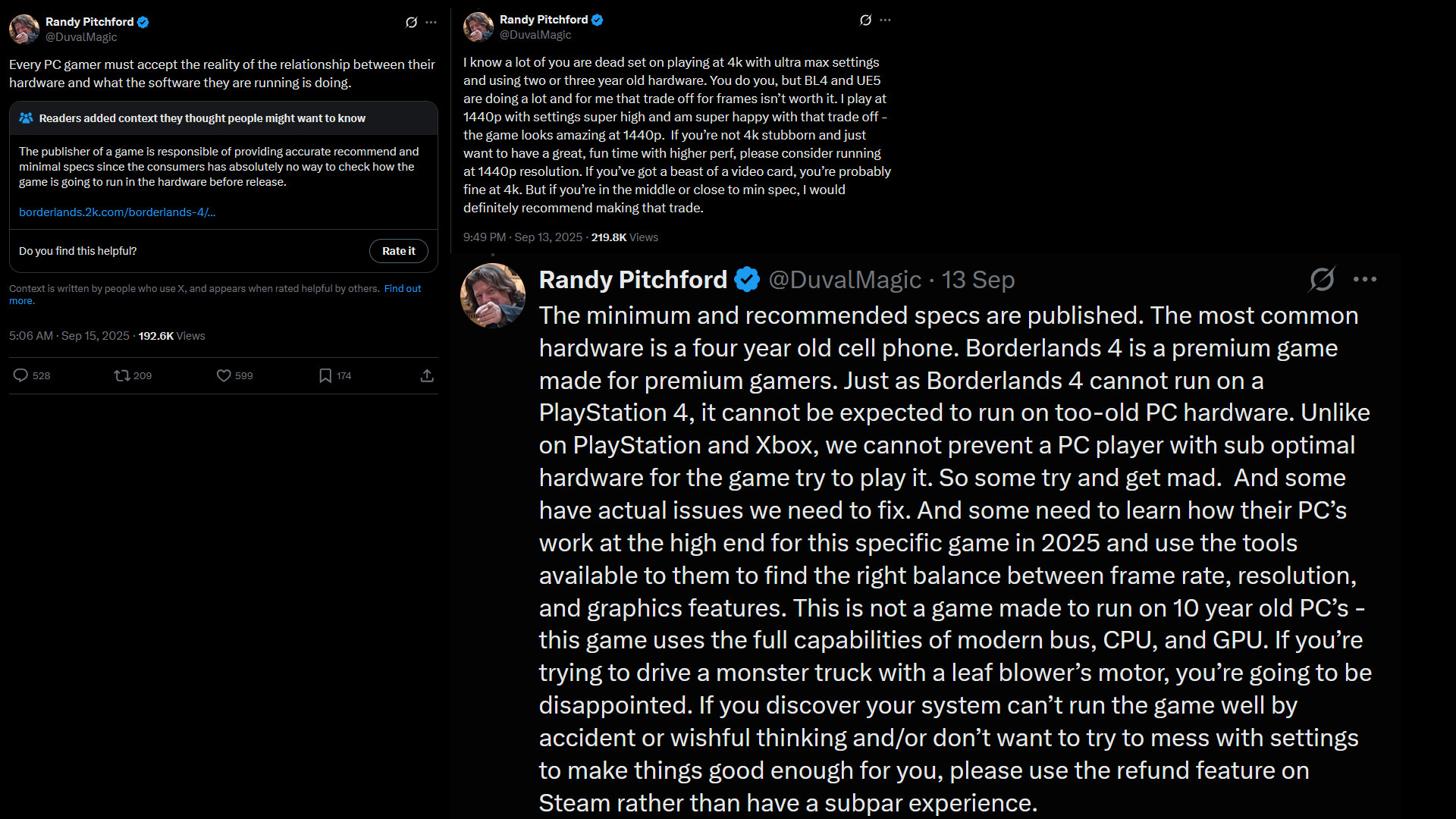The width and height of the screenshot is (1456, 819).
Task: Click the Grok icon on the middle tweet
Action: pos(865,20)
